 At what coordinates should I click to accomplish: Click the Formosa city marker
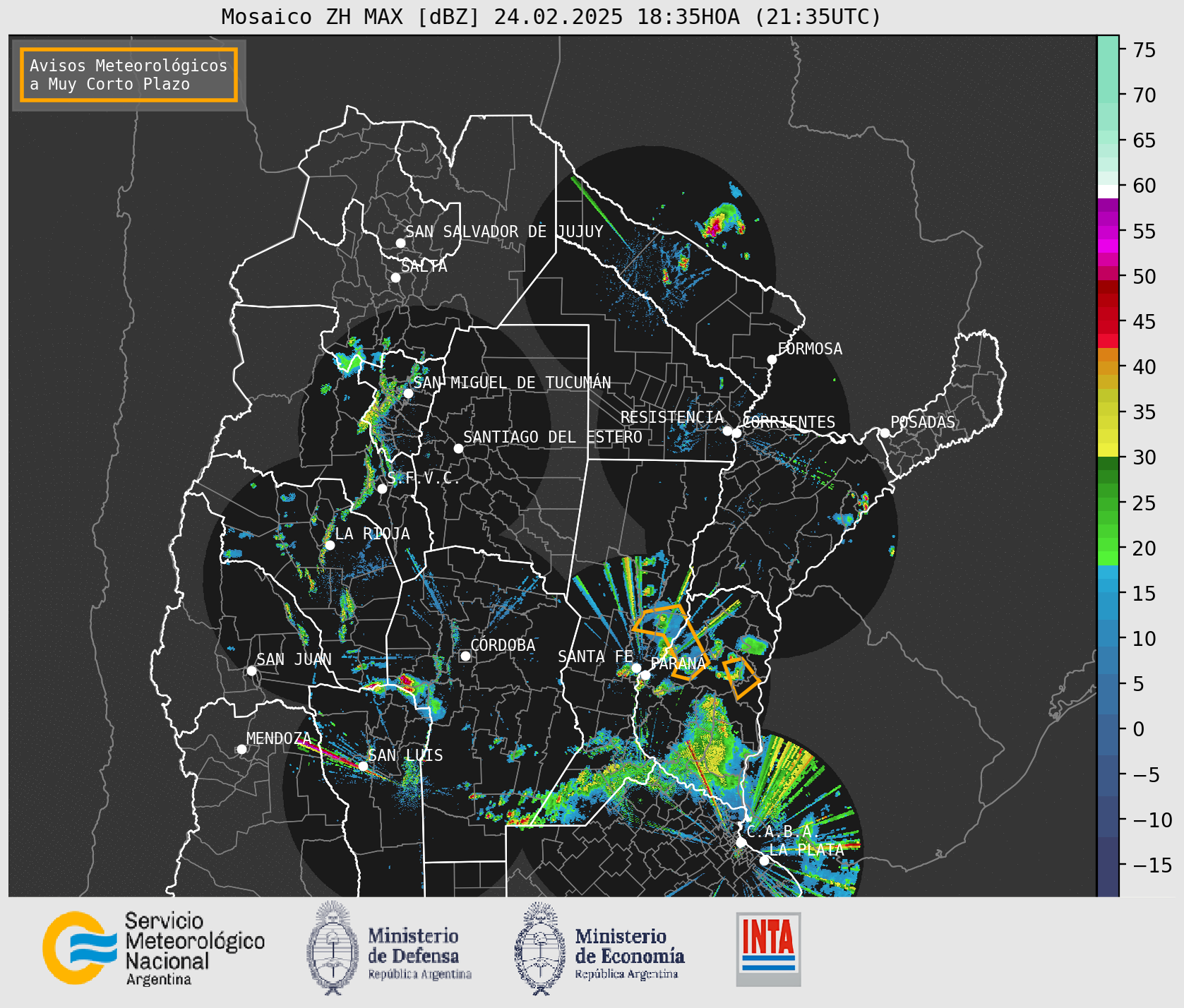[772, 359]
